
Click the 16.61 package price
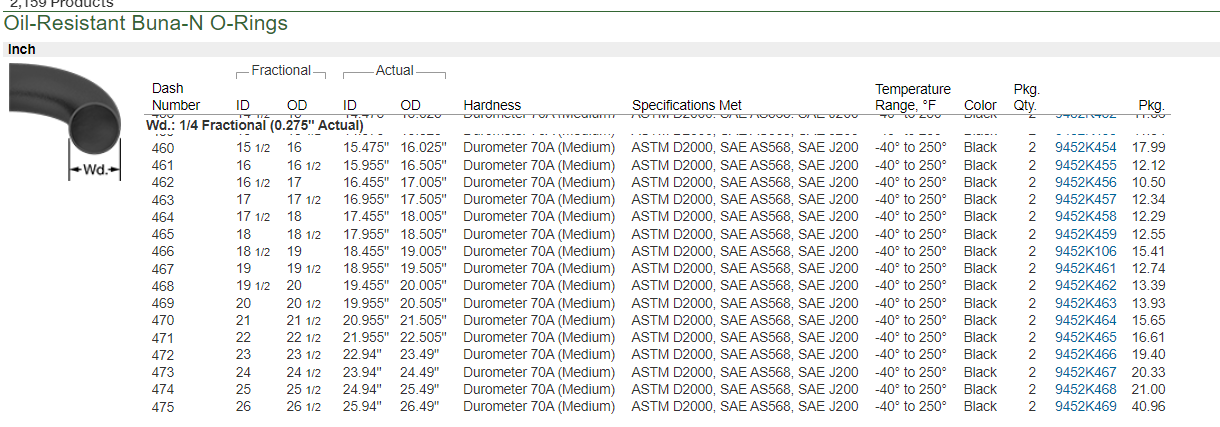pos(1148,338)
